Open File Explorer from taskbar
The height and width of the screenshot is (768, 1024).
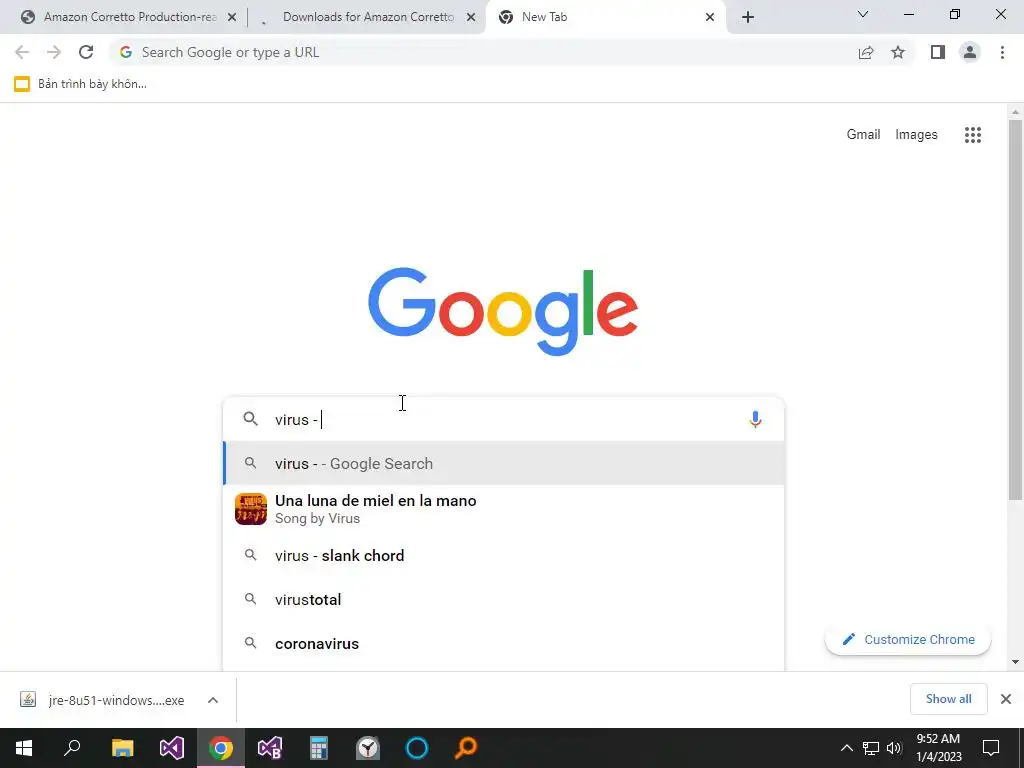122,748
